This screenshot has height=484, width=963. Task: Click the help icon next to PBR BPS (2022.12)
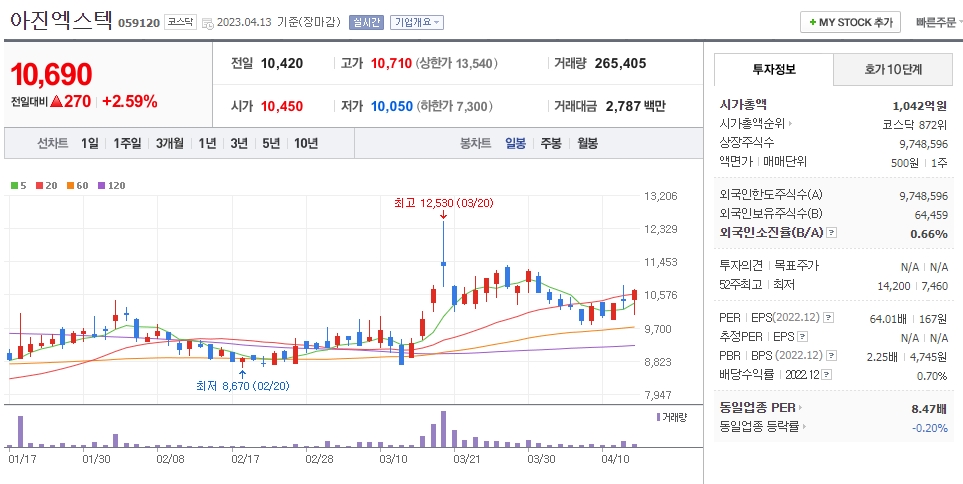[832, 356]
